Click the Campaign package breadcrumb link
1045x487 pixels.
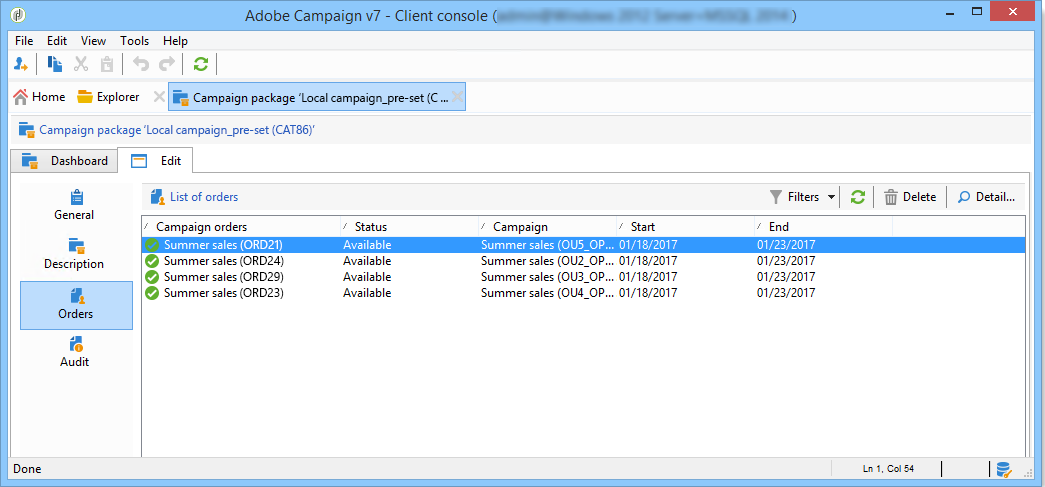[x=177, y=130]
